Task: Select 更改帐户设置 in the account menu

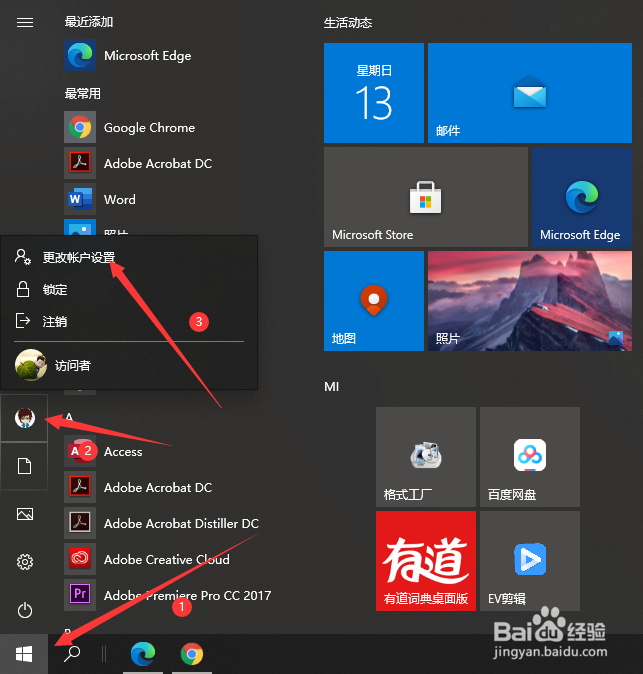Action: point(129,257)
